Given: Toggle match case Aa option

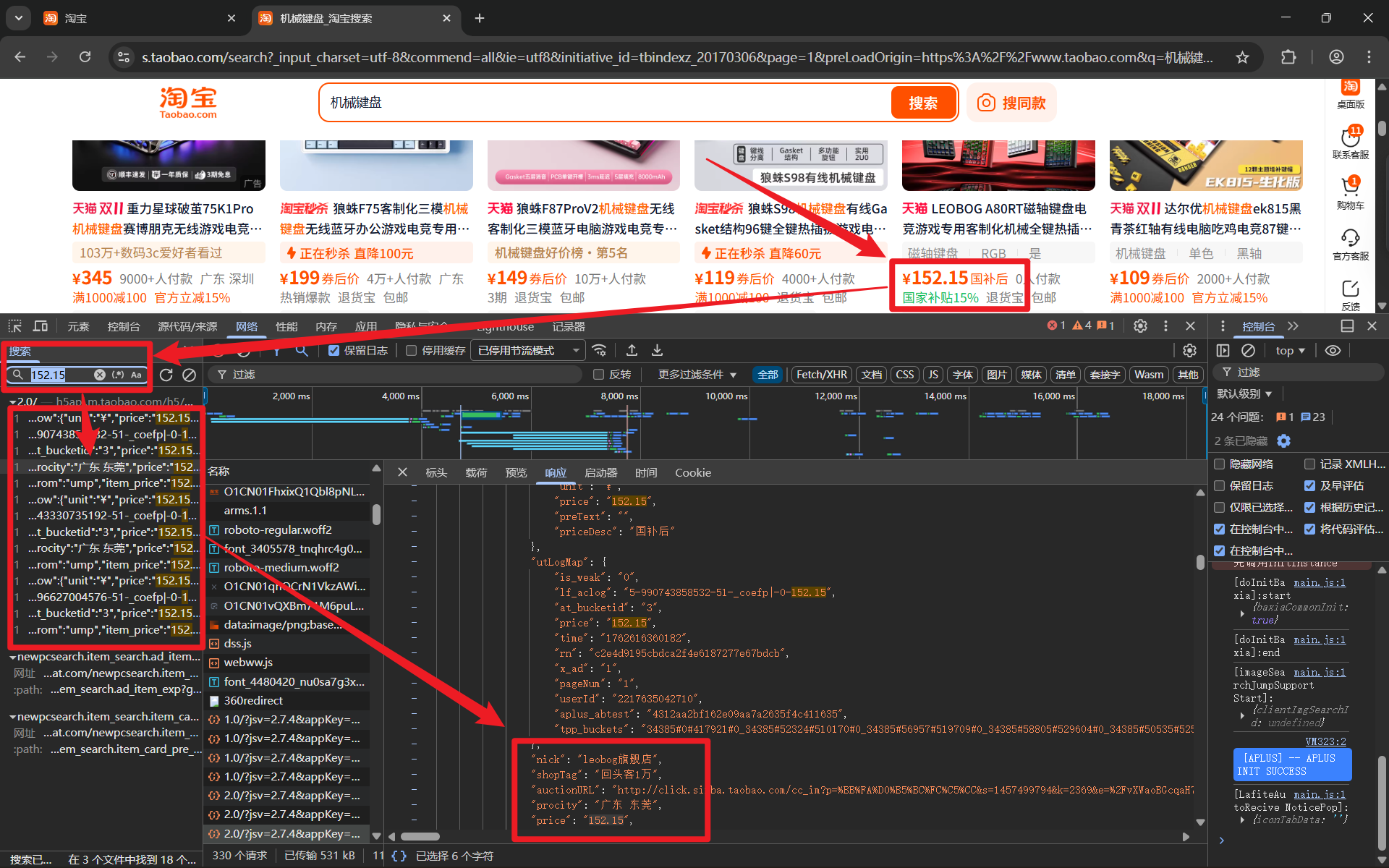Looking at the screenshot, I should [136, 375].
